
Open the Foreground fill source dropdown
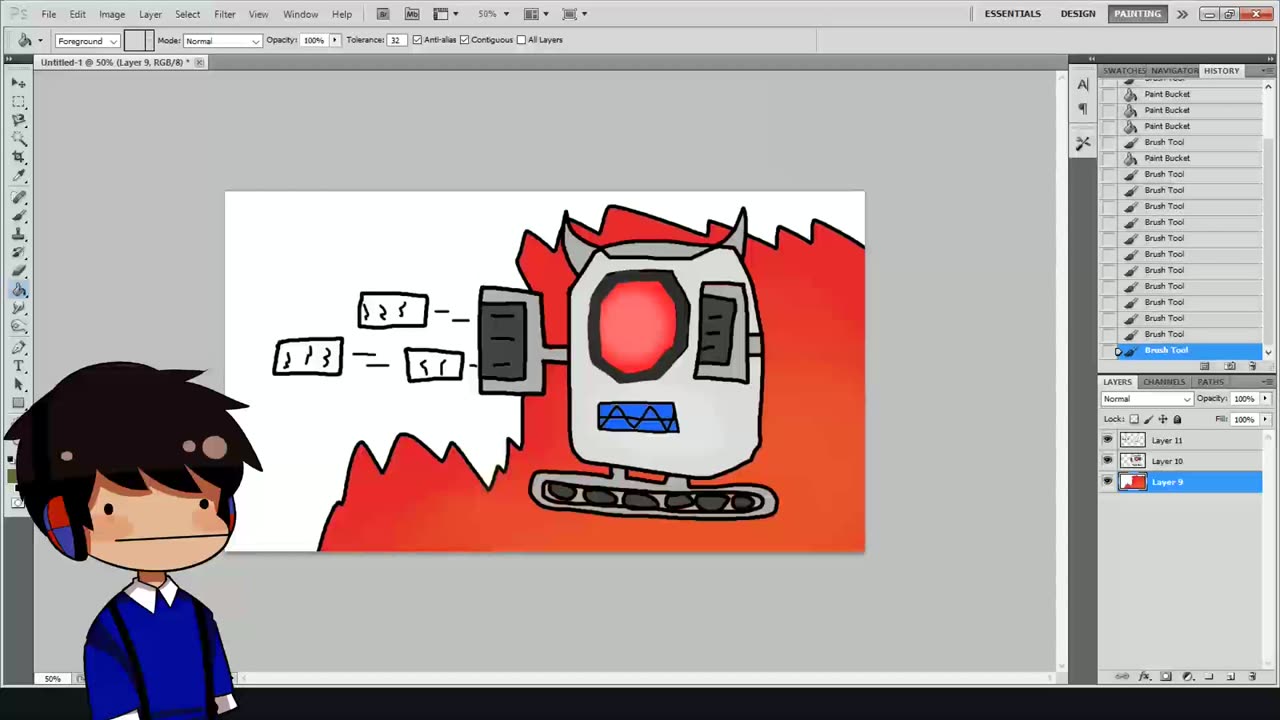87,41
